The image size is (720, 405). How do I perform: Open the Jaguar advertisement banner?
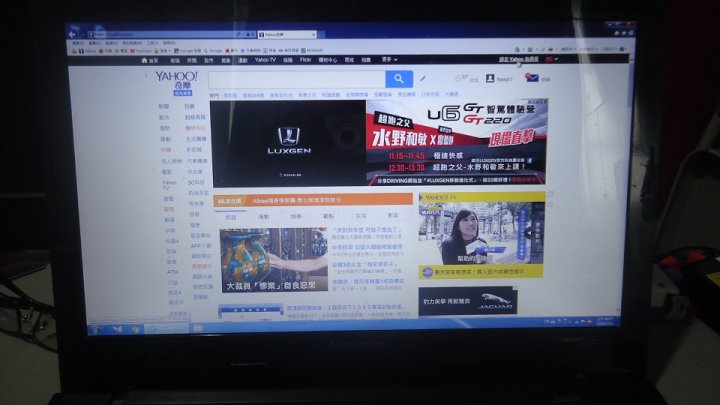pos(468,301)
